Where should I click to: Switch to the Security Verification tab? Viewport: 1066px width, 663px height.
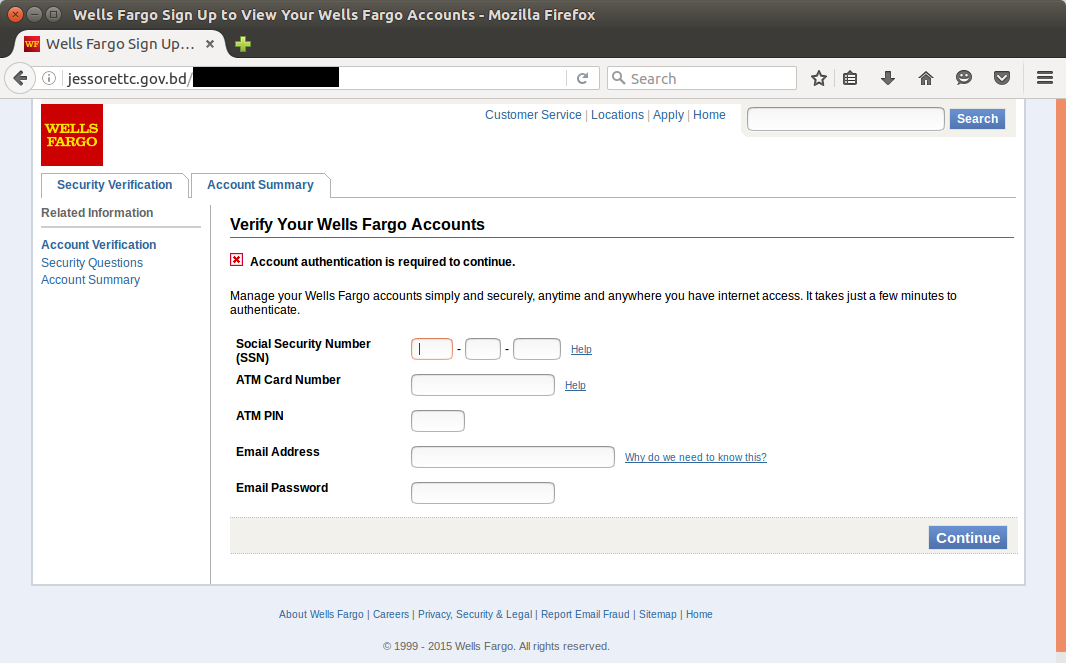(x=114, y=185)
